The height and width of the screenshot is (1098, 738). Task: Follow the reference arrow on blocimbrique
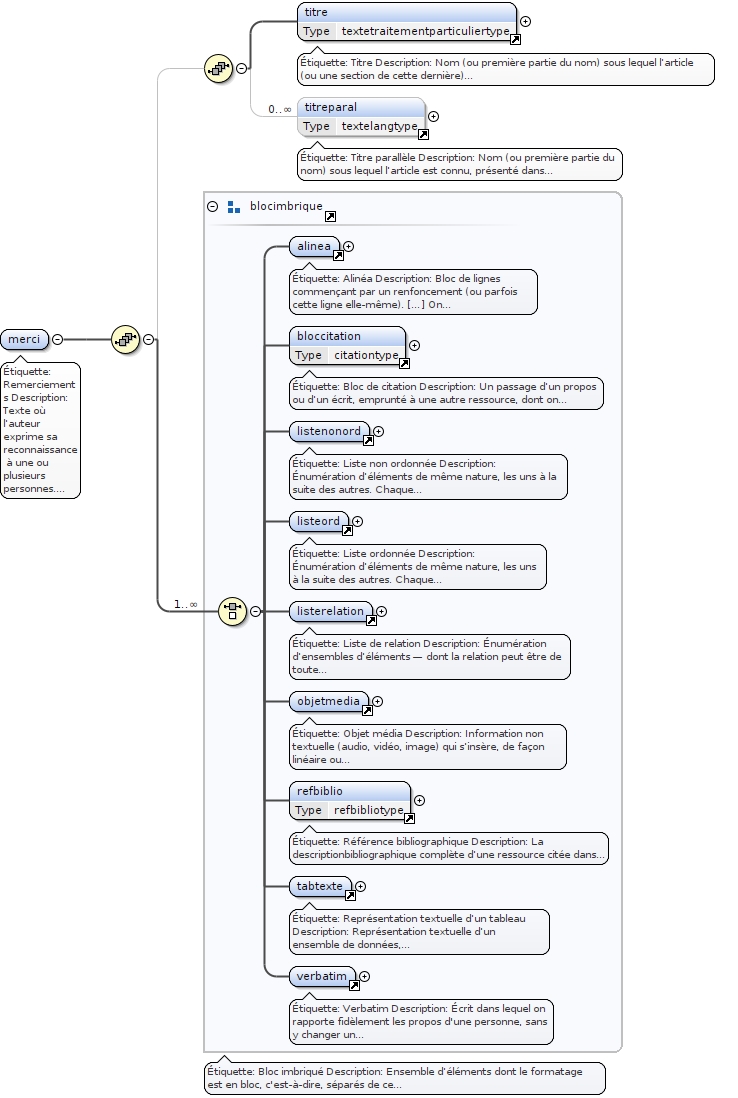[x=330, y=216]
